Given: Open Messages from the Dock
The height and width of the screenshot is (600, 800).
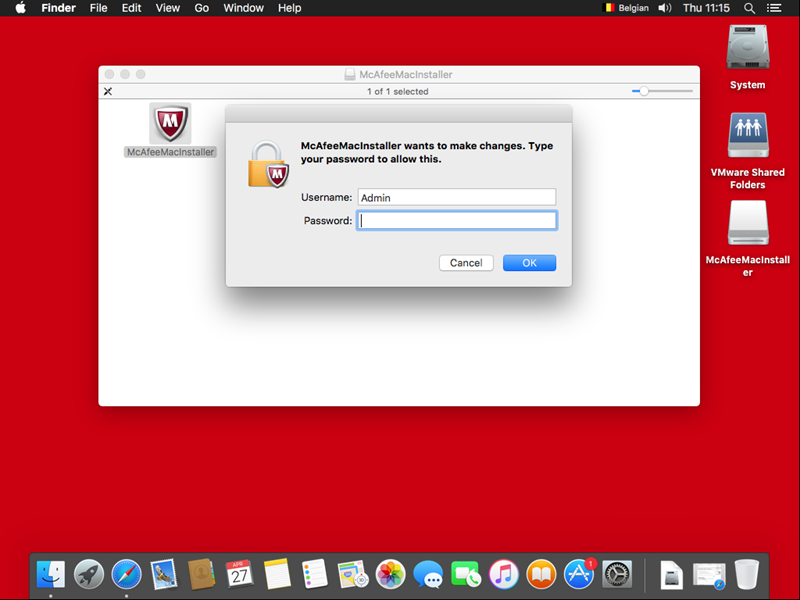Looking at the screenshot, I should pos(428,574).
